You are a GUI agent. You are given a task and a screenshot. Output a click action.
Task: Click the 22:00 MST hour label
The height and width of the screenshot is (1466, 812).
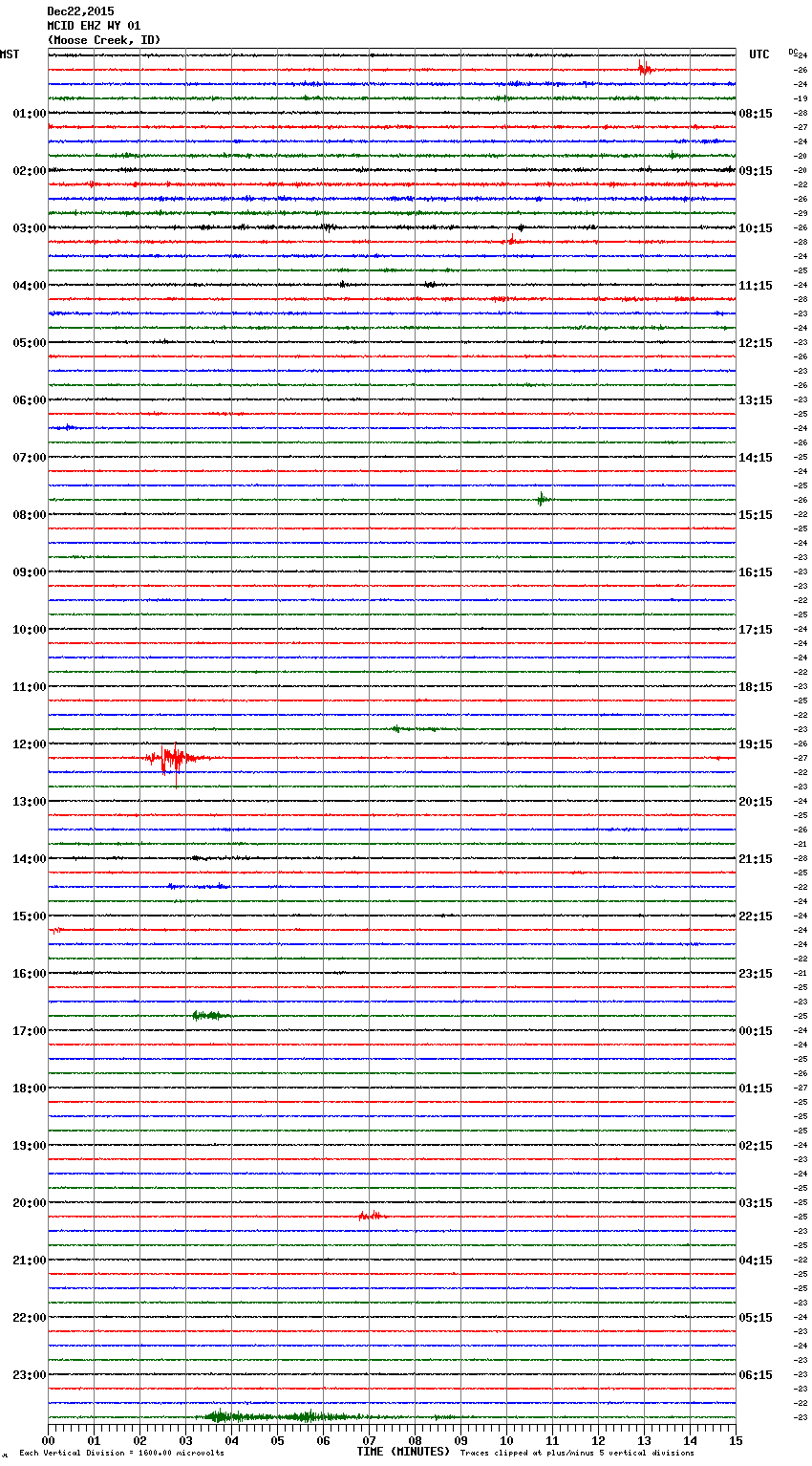pos(29,1318)
